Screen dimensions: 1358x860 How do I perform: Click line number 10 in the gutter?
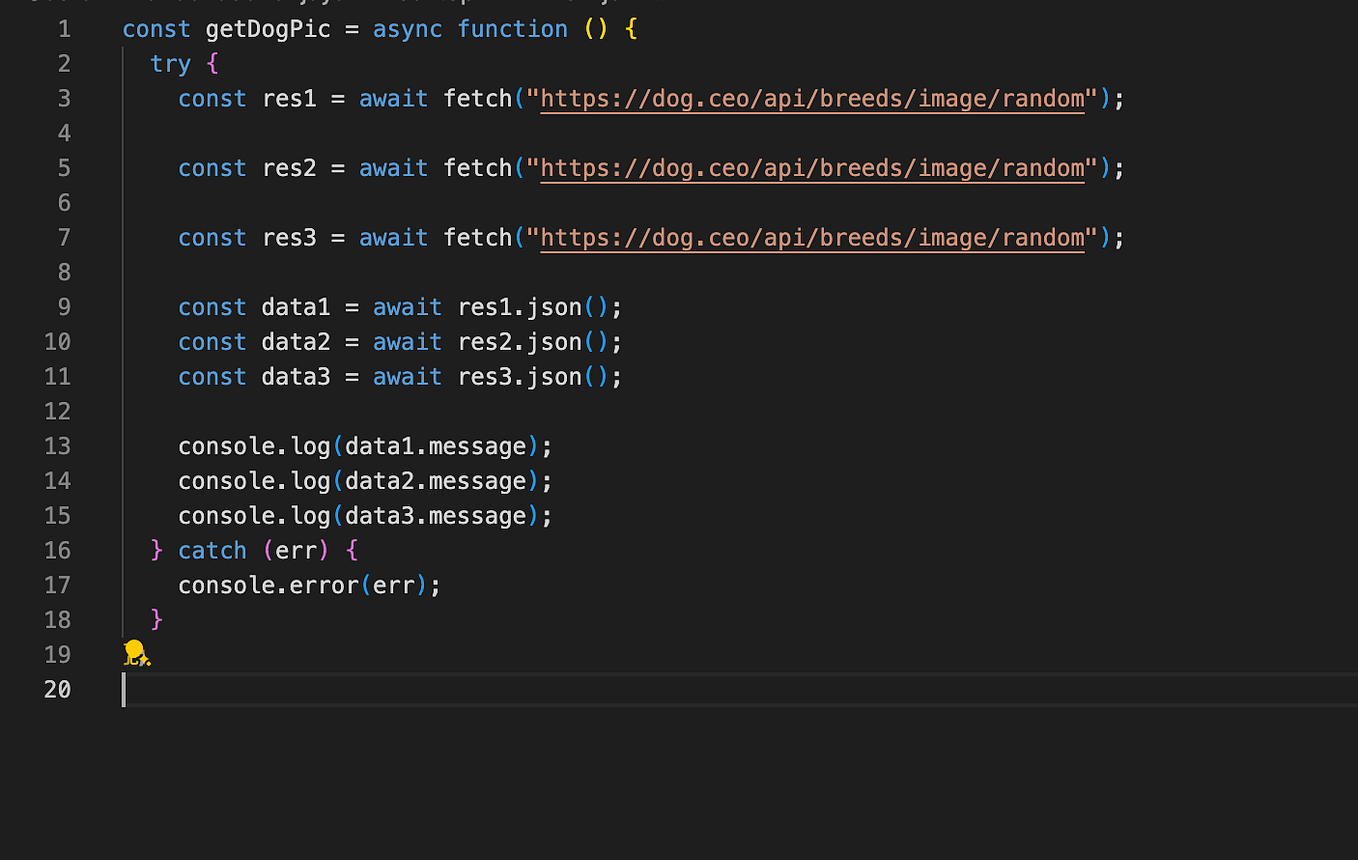click(x=58, y=341)
